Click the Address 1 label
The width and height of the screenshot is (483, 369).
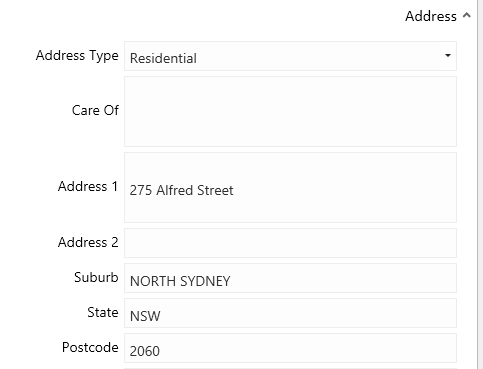click(88, 186)
